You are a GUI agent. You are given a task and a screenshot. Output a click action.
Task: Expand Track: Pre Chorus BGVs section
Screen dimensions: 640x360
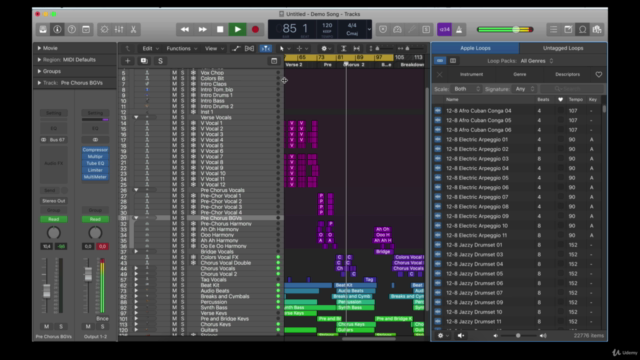pyautogui.click(x=39, y=83)
